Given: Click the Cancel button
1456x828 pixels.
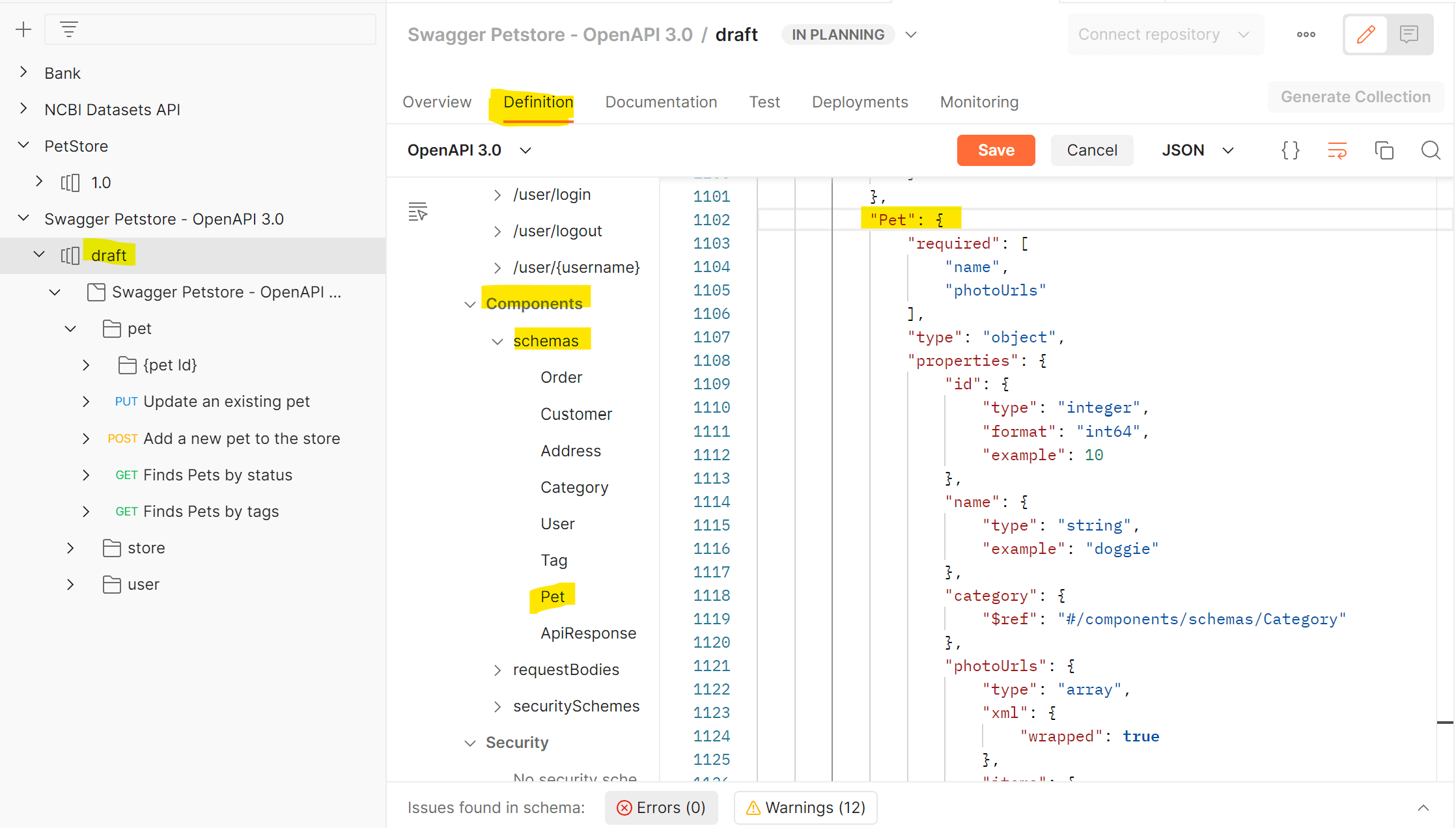Looking at the screenshot, I should (1091, 150).
